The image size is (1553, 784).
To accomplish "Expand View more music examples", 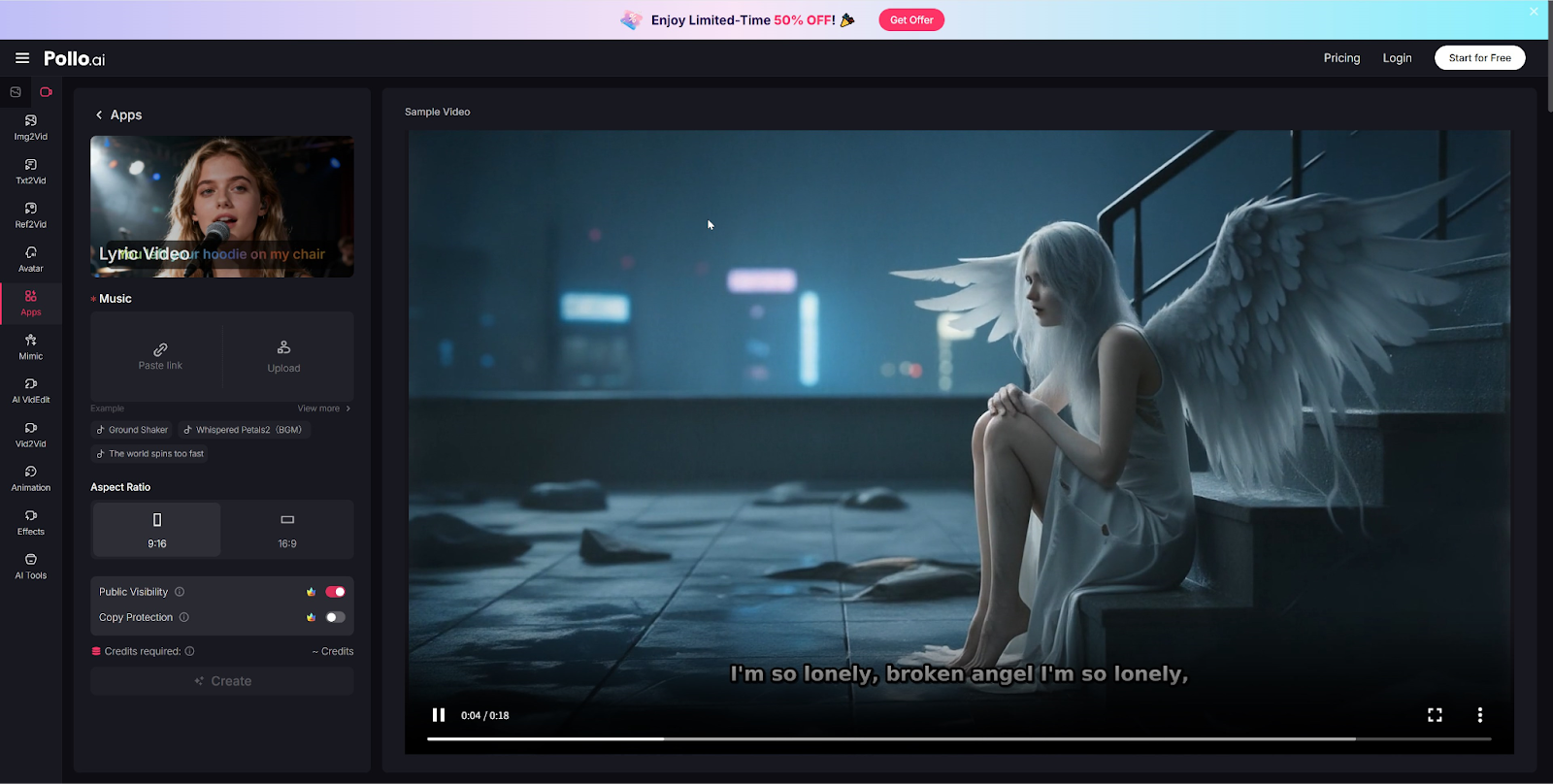I will (x=323, y=408).
